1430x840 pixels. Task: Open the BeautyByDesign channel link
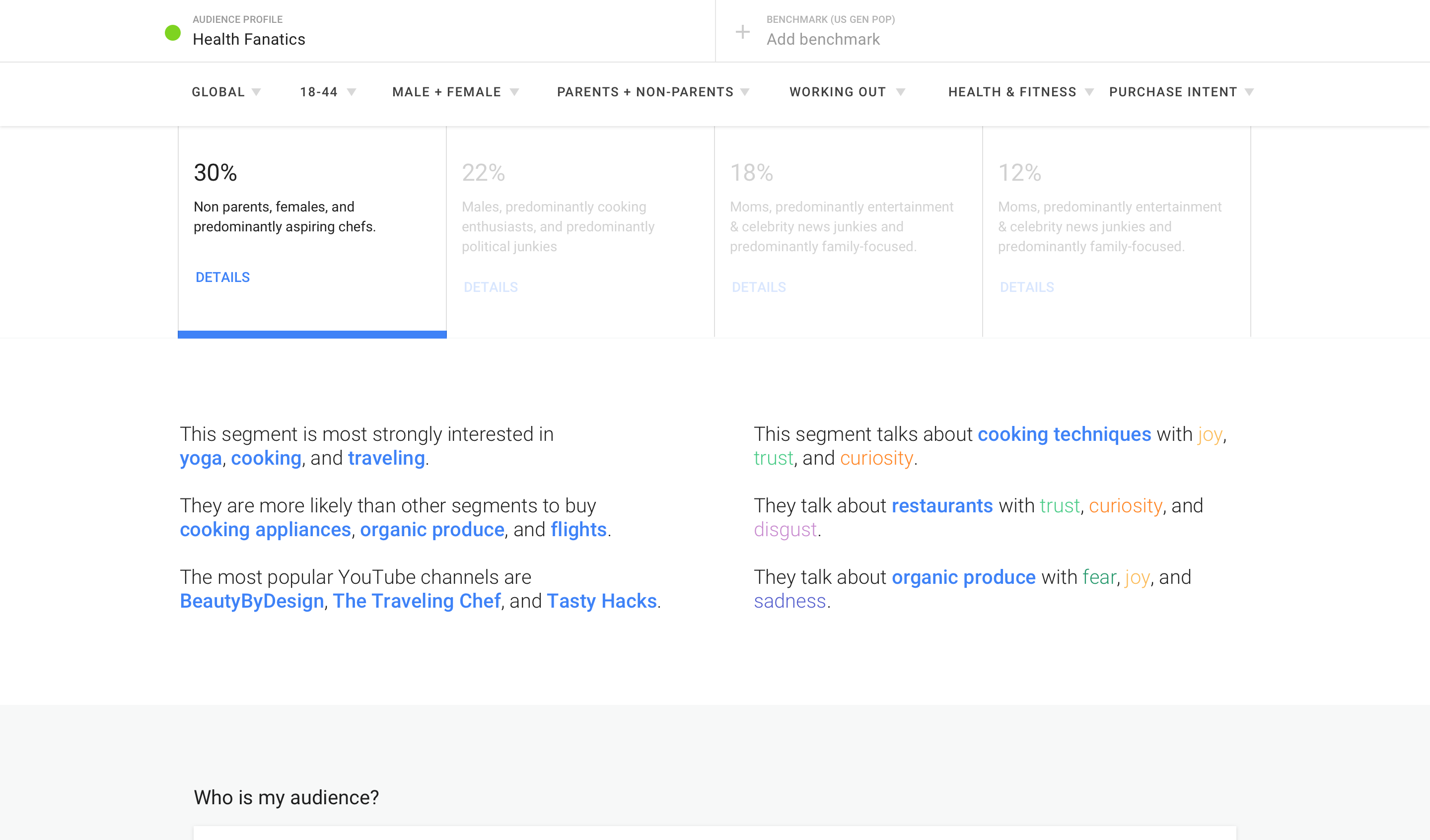251,602
